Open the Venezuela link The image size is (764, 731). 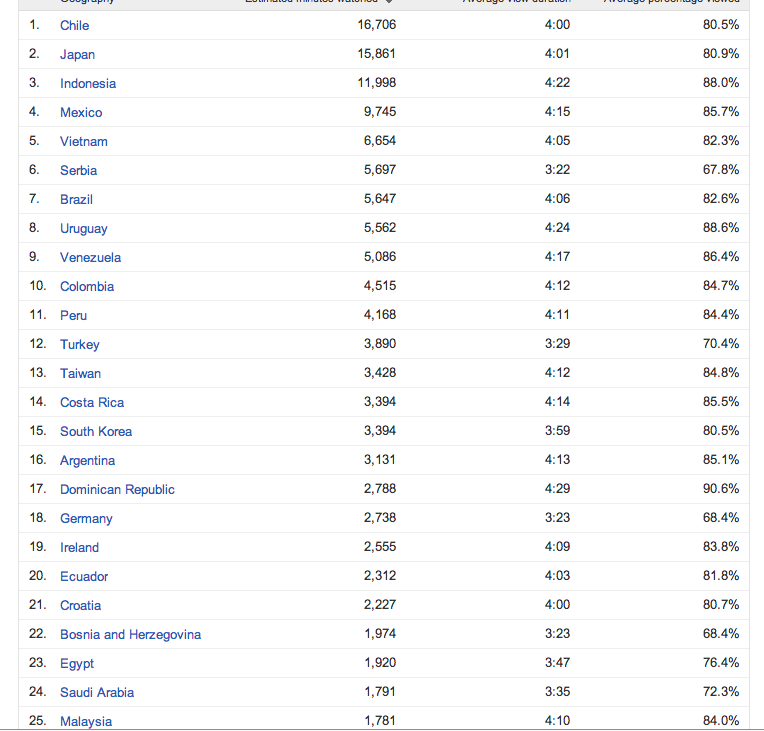pos(91,257)
